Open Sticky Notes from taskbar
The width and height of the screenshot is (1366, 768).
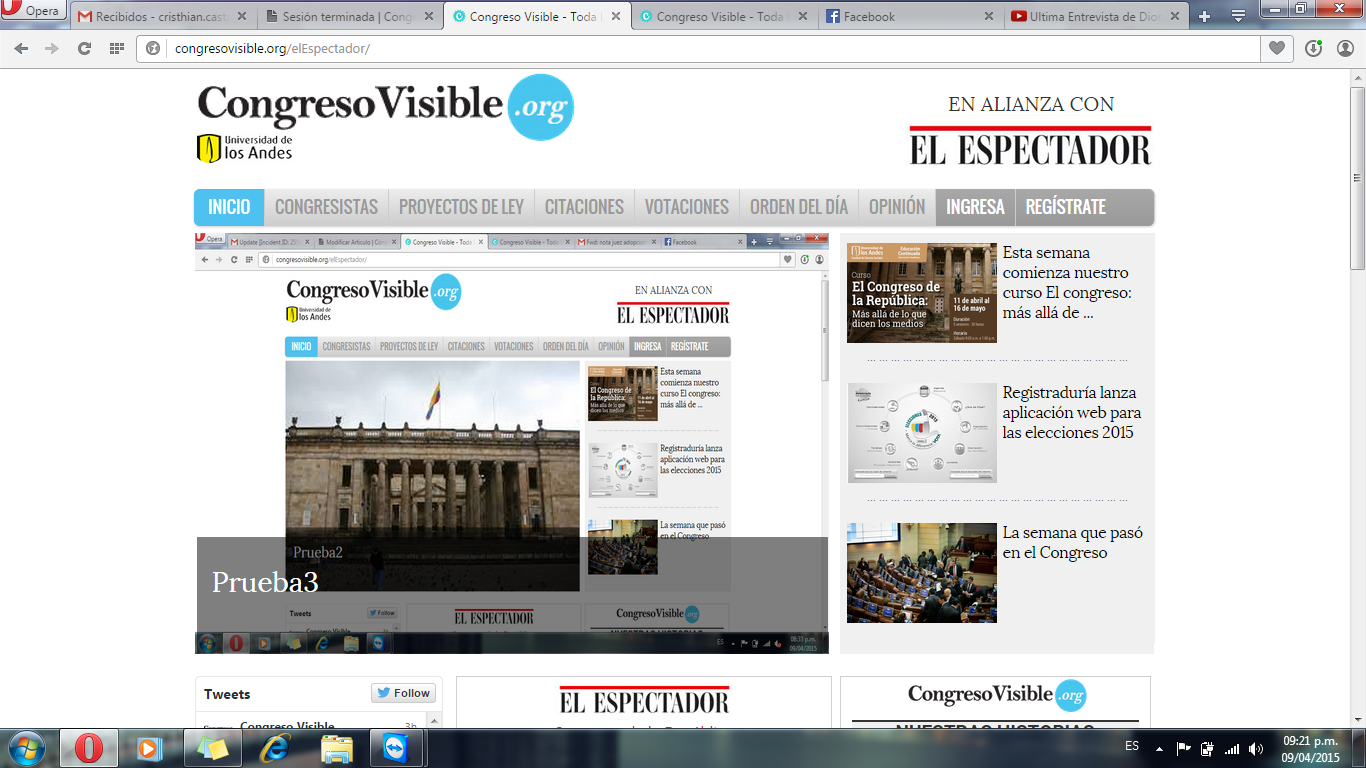point(212,748)
